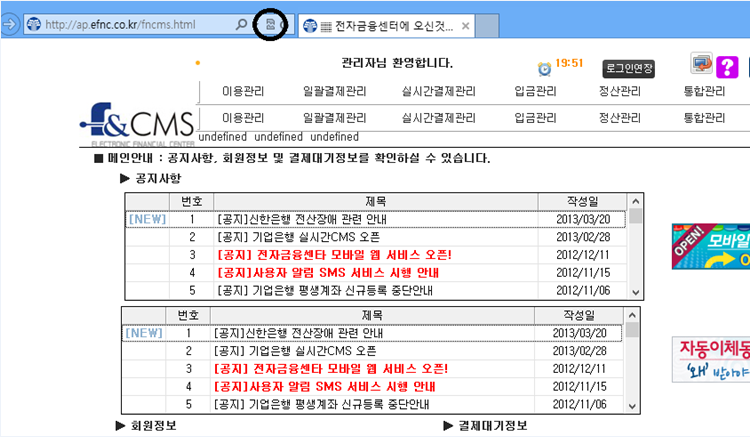Open 일괄결제관리 in the second menu row
Screen dimensions: 750x437
point(334,118)
